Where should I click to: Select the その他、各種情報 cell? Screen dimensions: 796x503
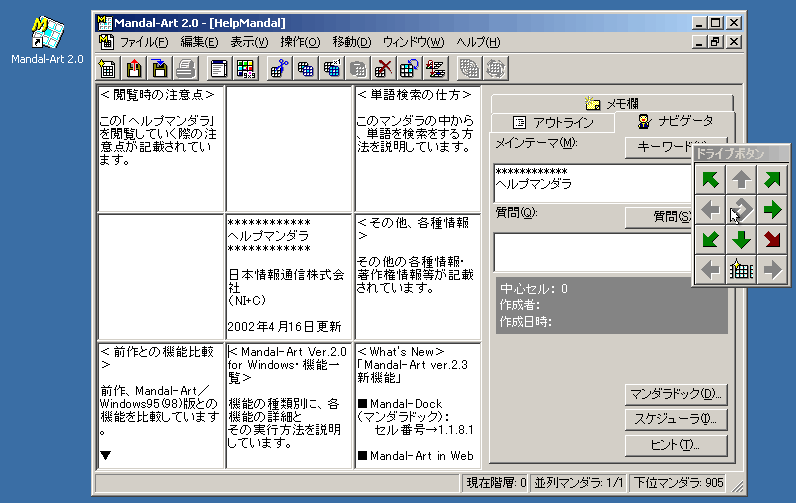click(417, 277)
